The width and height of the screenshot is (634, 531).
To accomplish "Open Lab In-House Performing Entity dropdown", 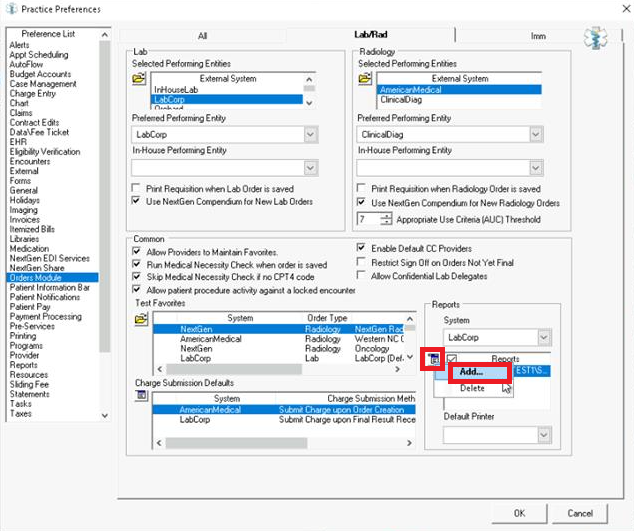I will tap(311, 168).
